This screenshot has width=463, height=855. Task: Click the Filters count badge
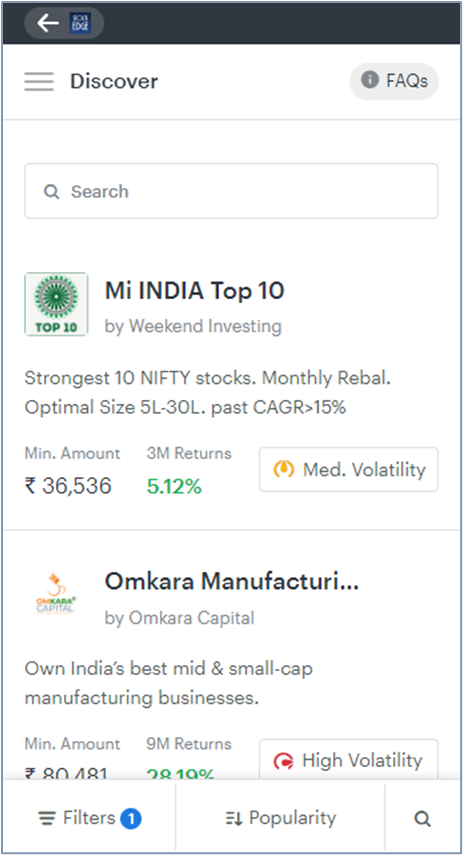pyautogui.click(x=131, y=818)
